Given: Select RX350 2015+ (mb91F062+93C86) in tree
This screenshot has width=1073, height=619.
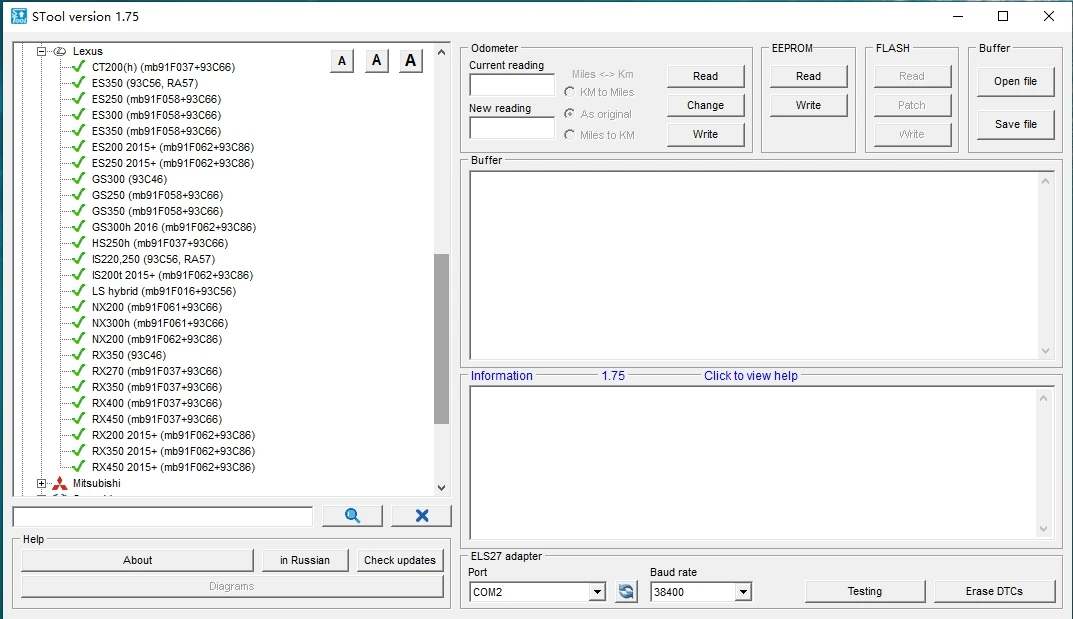Looking at the screenshot, I should 172,451.
